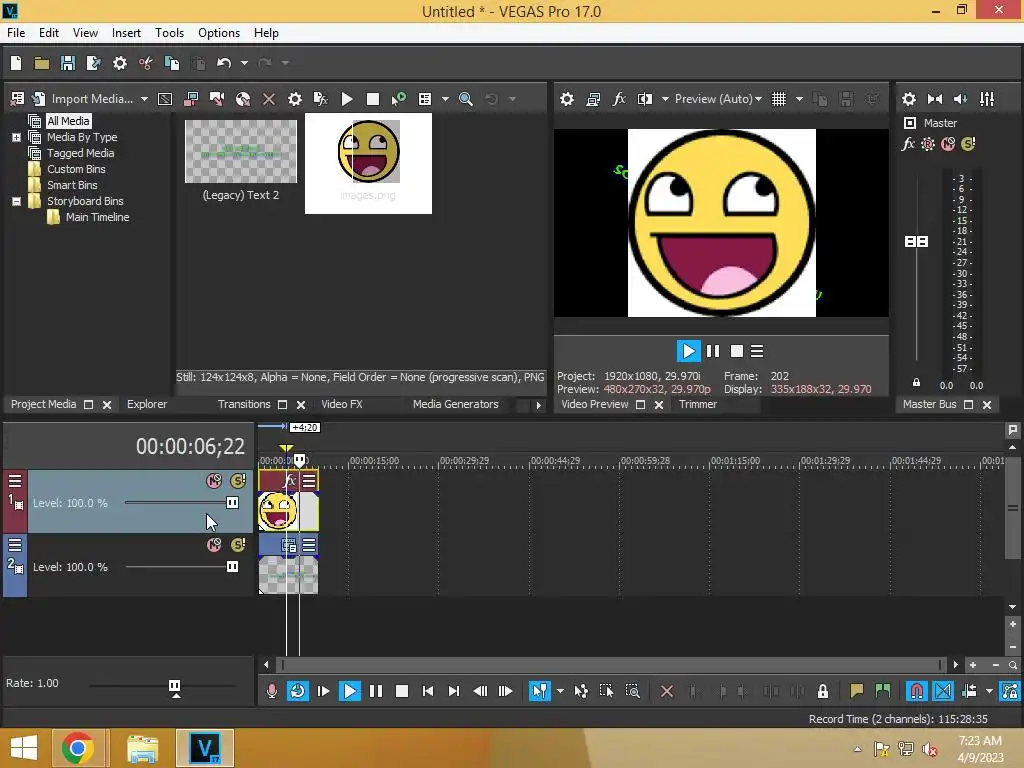This screenshot has width=1024, height=768.
Task: Open the Undo history dropdown arrow
Action: coord(244,63)
